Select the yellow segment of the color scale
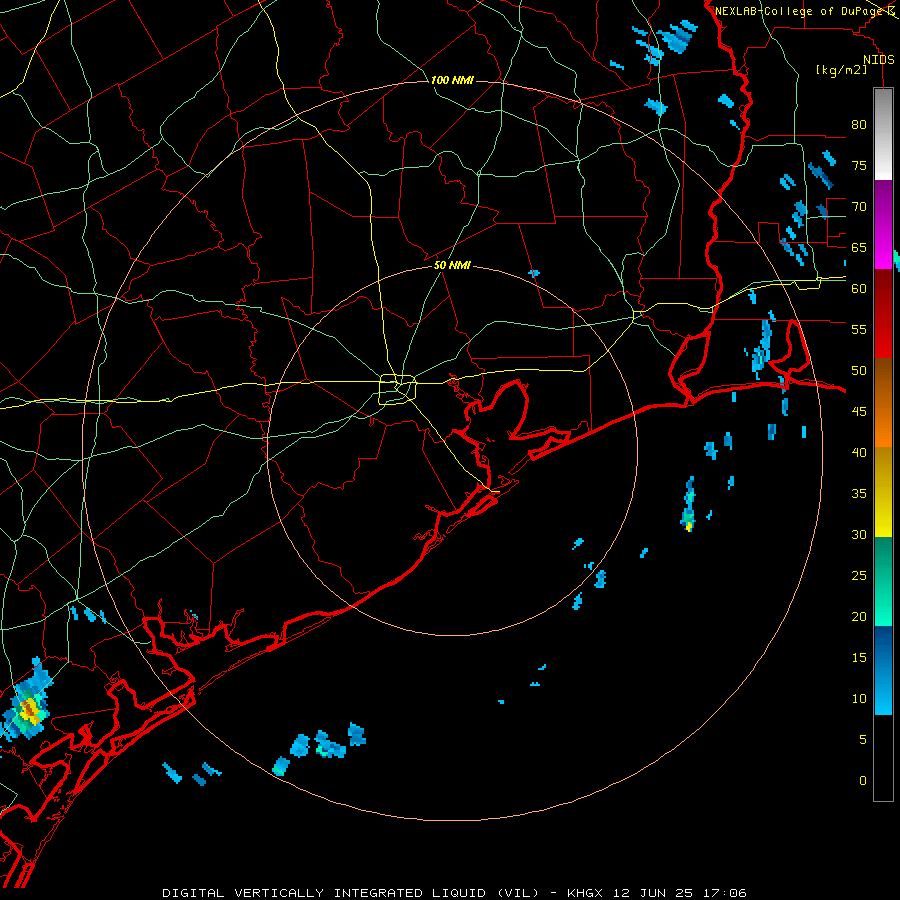 tap(883, 492)
